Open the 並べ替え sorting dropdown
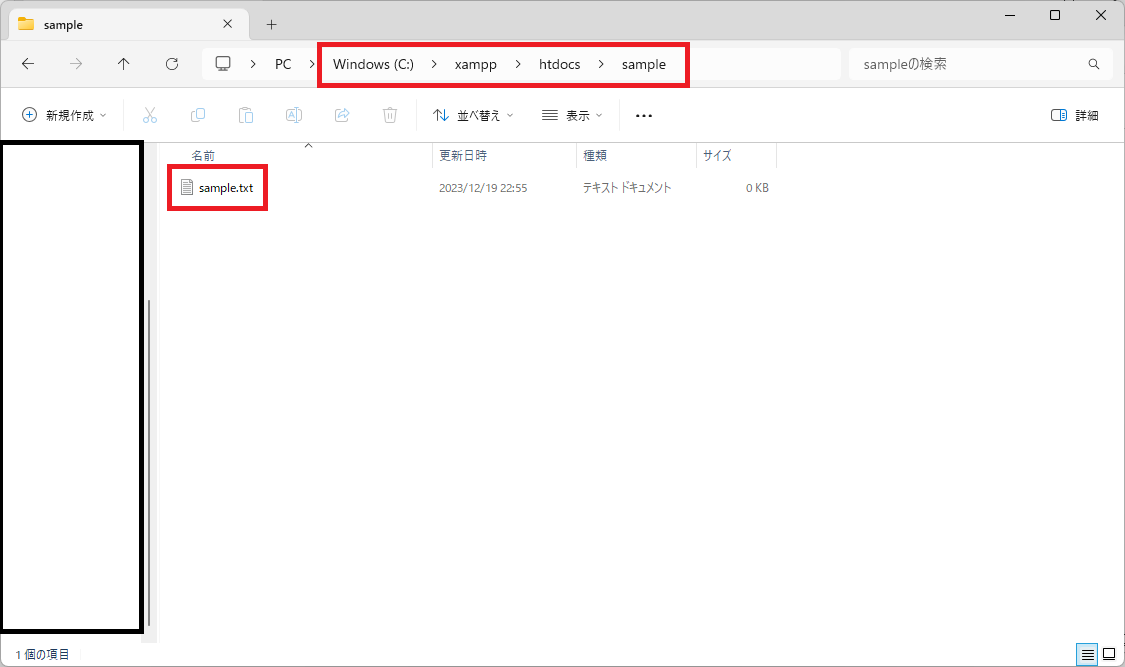The image size is (1125, 667). pyautogui.click(x=472, y=115)
